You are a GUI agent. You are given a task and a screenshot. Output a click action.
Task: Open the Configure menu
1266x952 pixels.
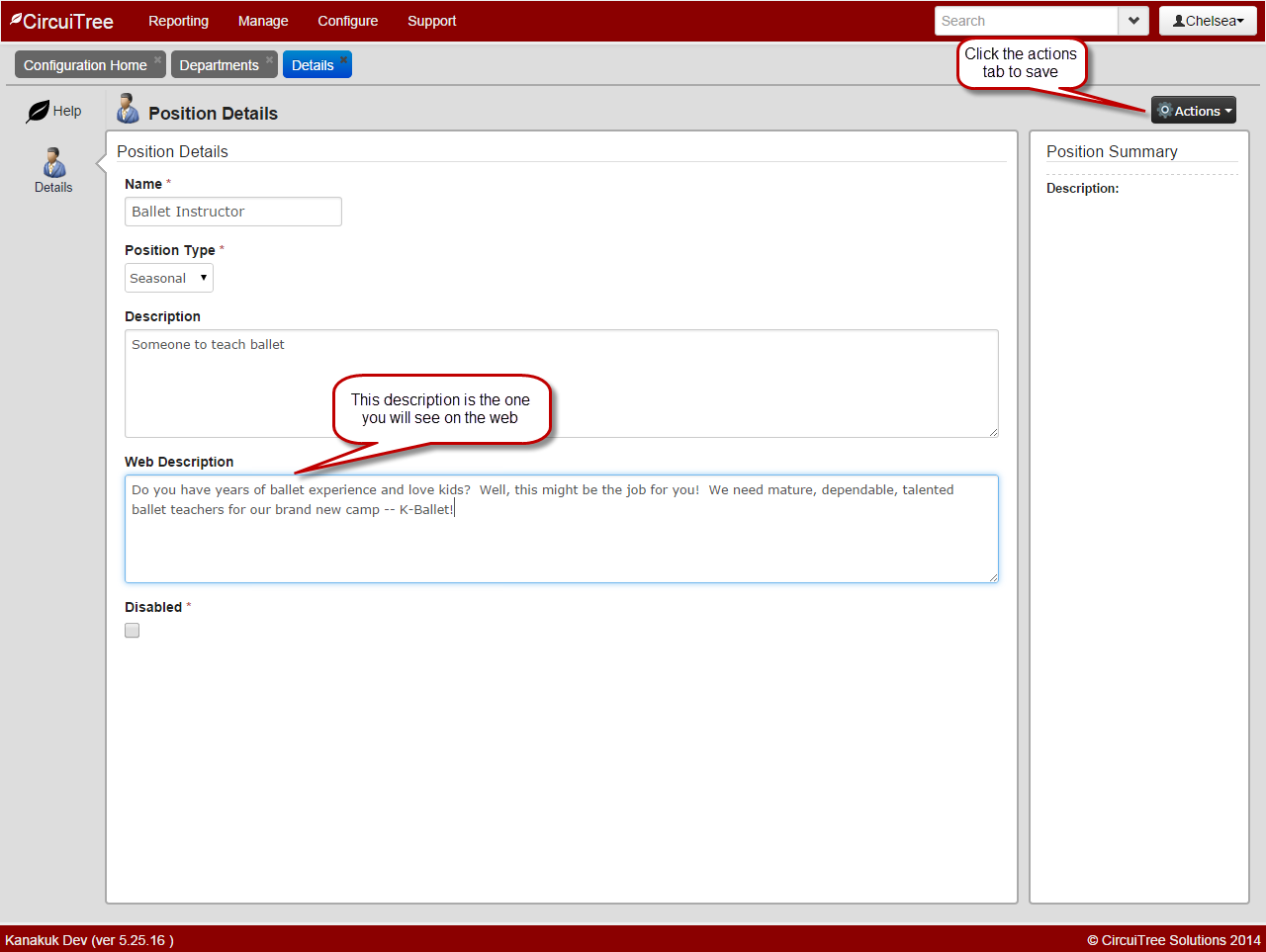point(347,21)
